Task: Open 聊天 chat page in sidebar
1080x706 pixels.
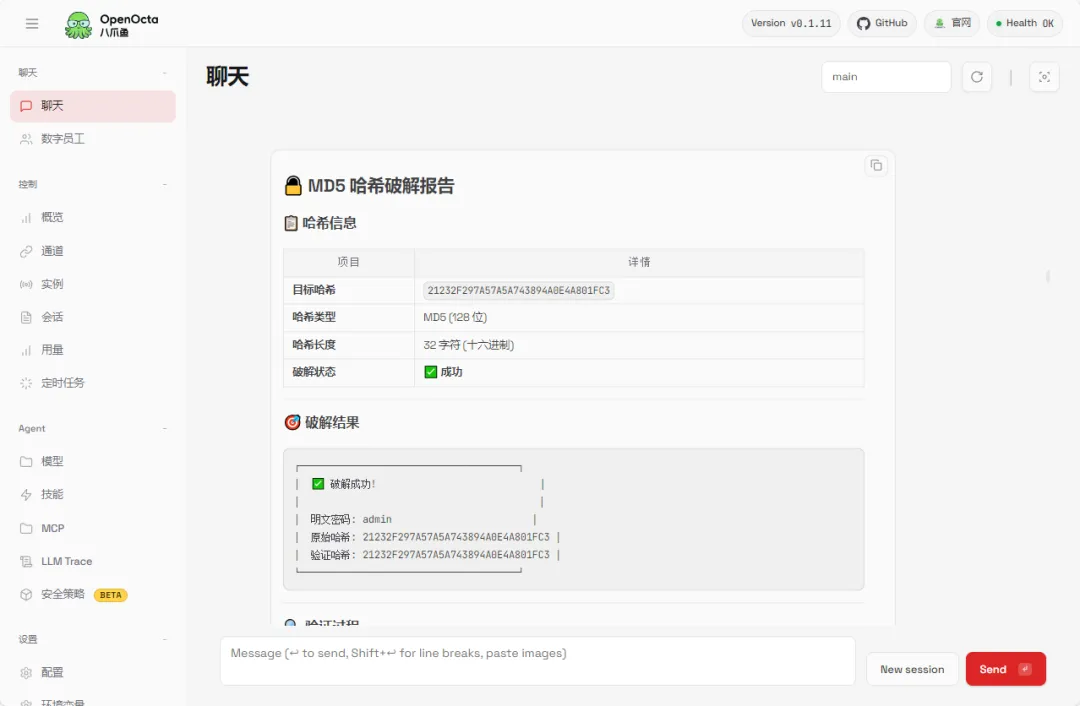Action: point(93,106)
